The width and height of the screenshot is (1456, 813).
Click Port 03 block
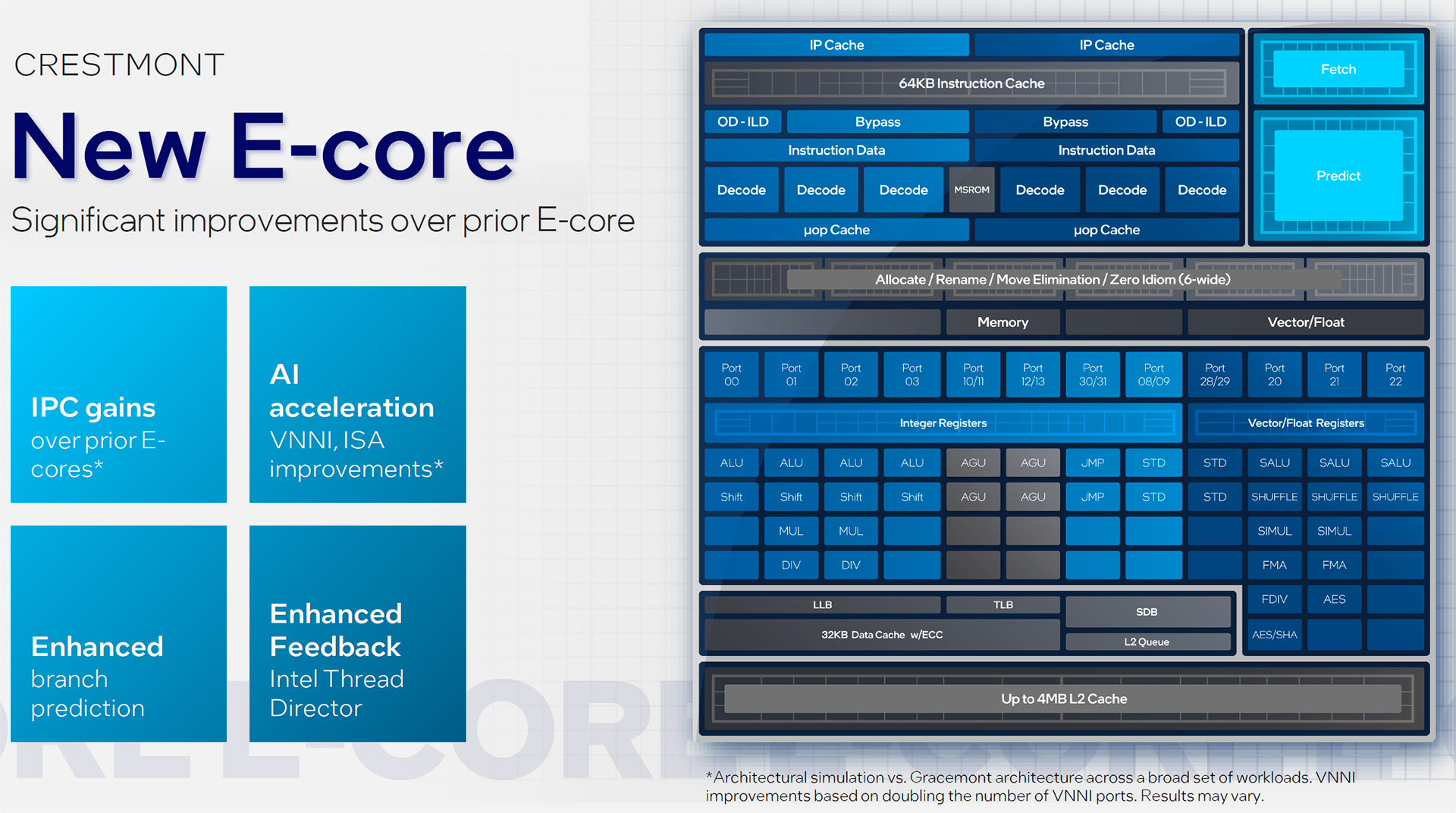(x=912, y=375)
